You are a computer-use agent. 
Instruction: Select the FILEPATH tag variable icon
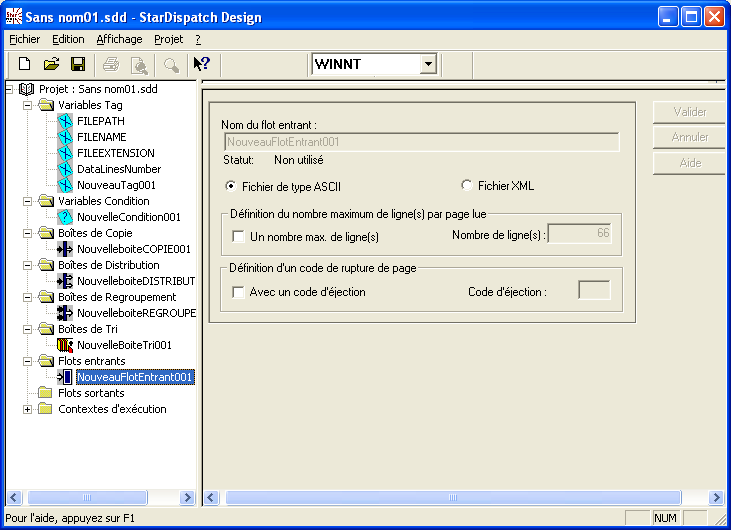[66, 121]
